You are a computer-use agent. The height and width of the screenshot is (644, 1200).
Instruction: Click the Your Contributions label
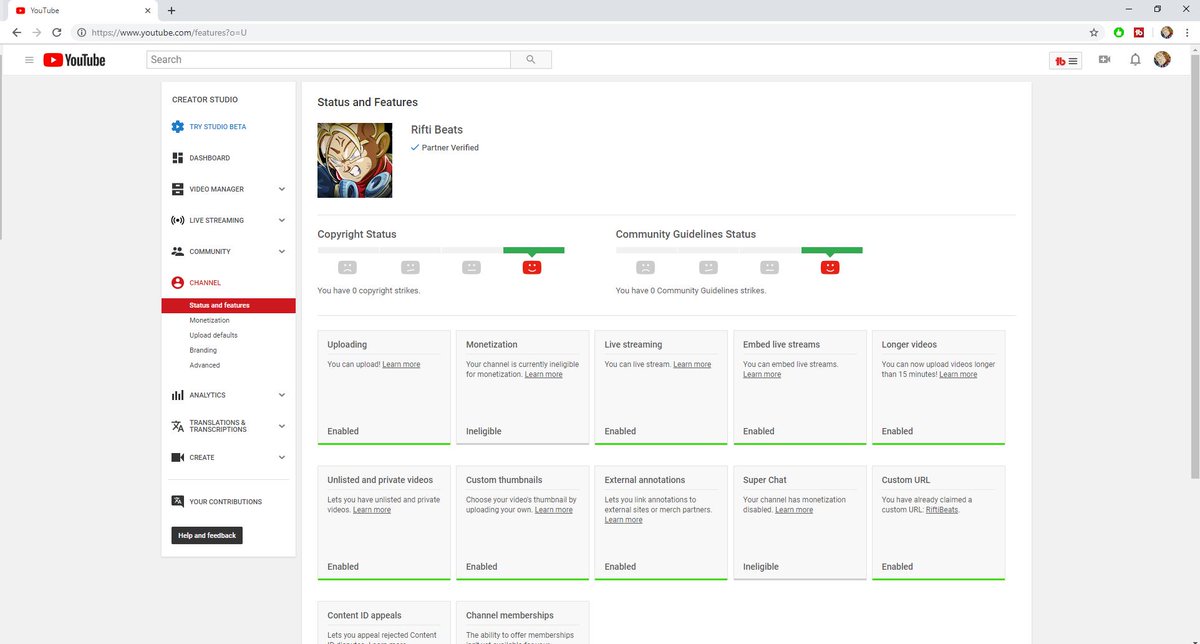pos(226,502)
